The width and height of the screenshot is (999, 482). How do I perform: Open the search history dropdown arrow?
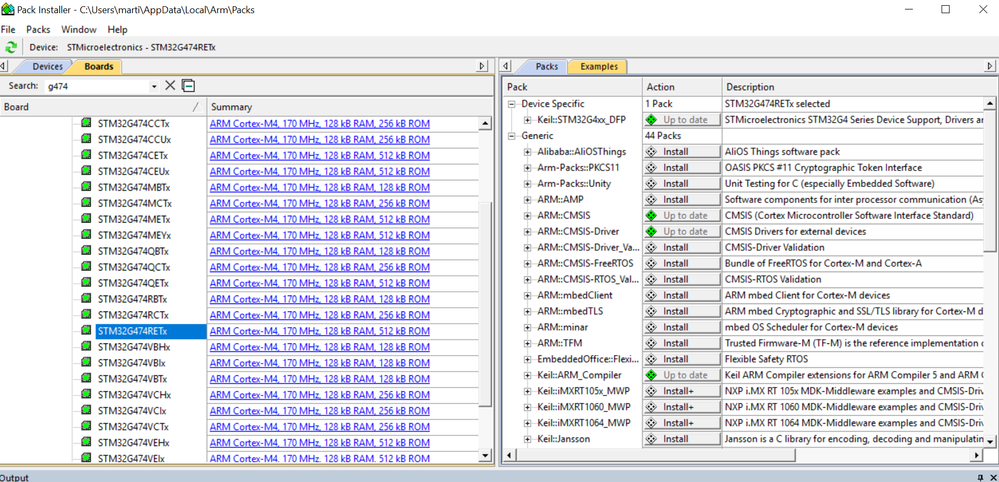154,86
